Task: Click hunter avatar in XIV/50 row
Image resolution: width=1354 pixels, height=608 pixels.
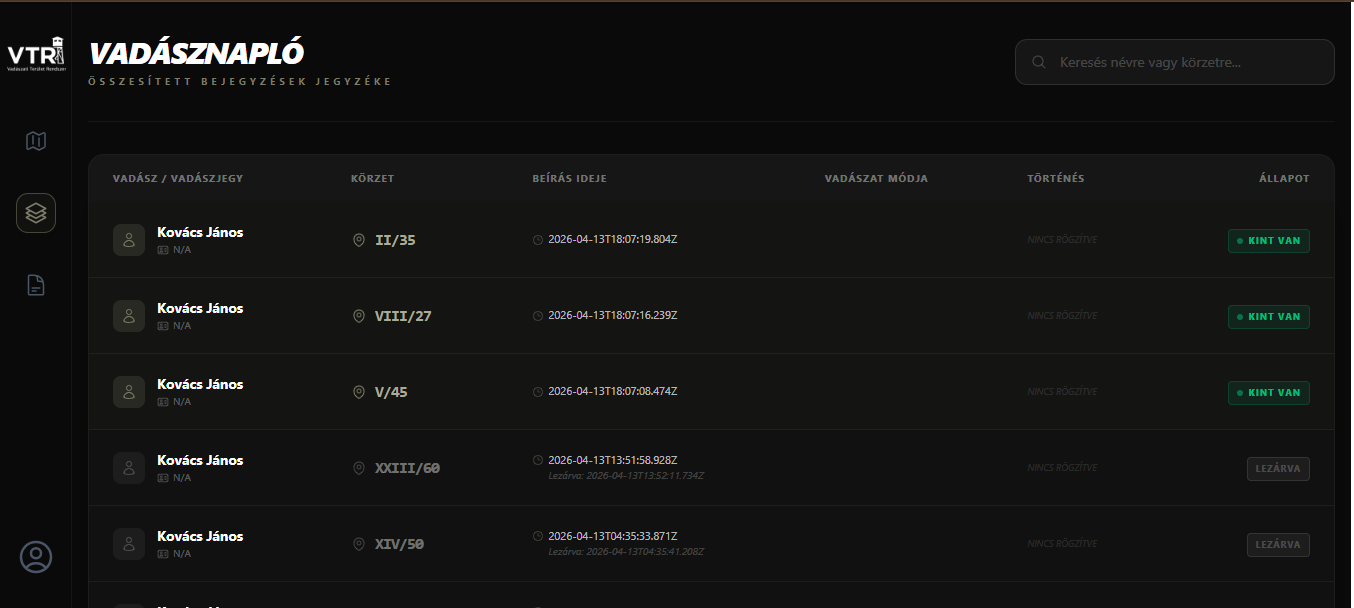Action: 129,544
